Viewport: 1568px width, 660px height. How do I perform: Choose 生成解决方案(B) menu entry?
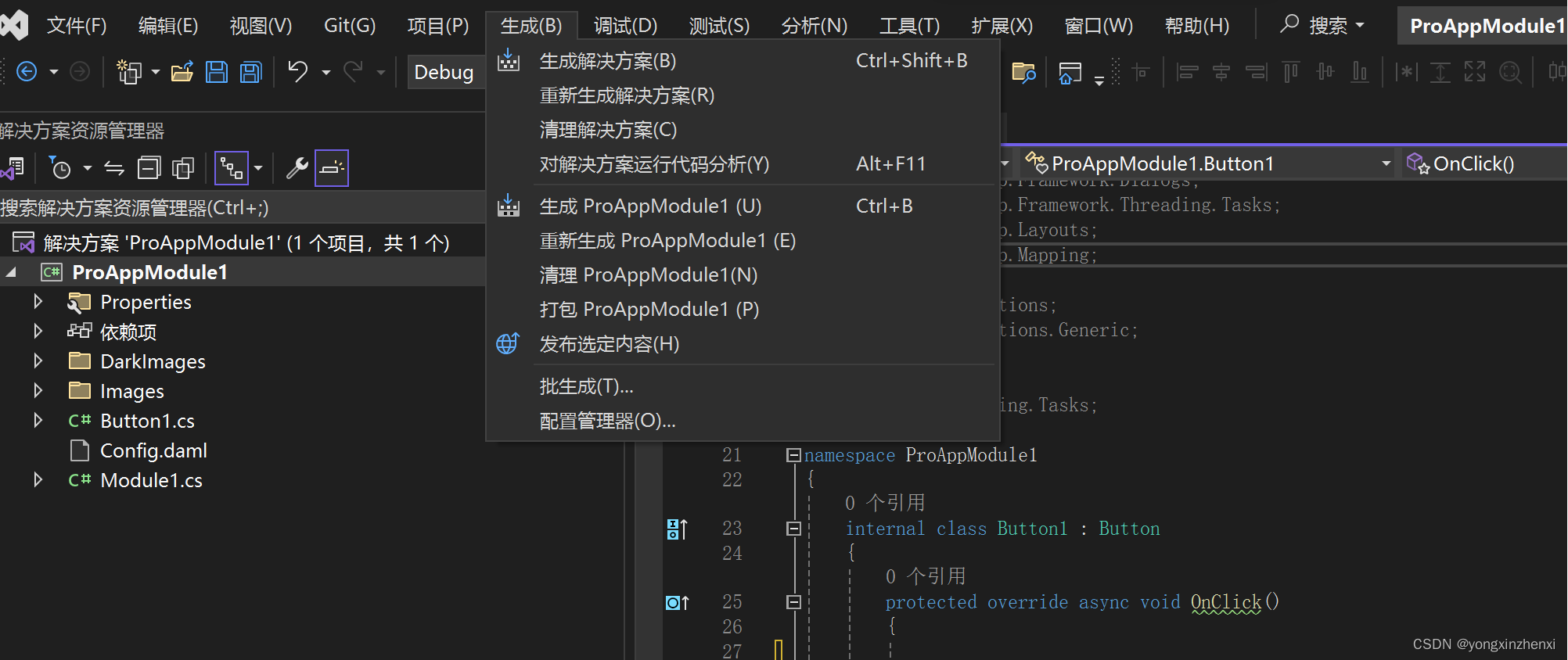[743, 61]
